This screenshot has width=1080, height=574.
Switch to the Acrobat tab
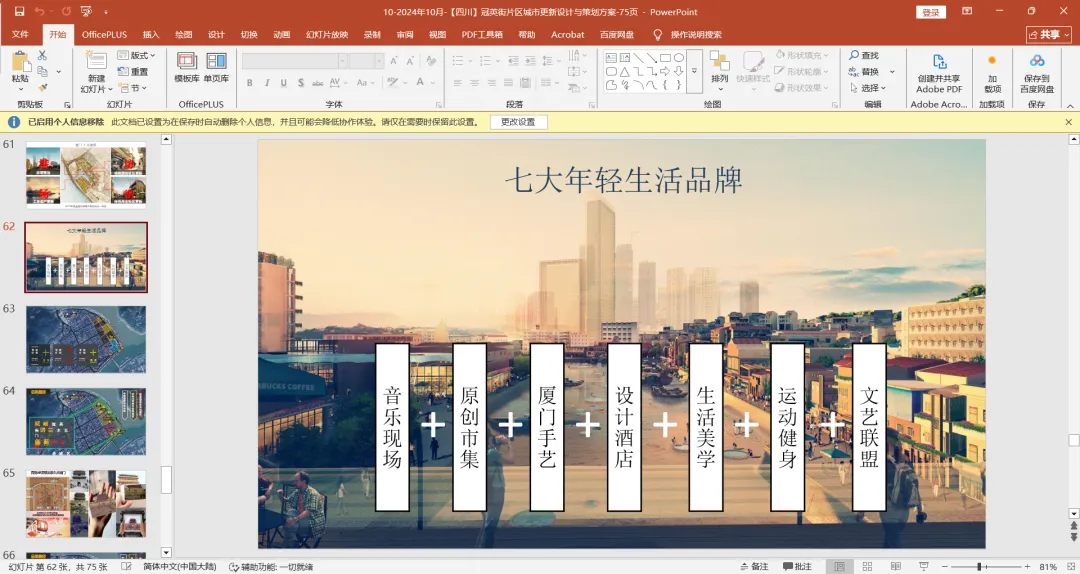[568, 34]
